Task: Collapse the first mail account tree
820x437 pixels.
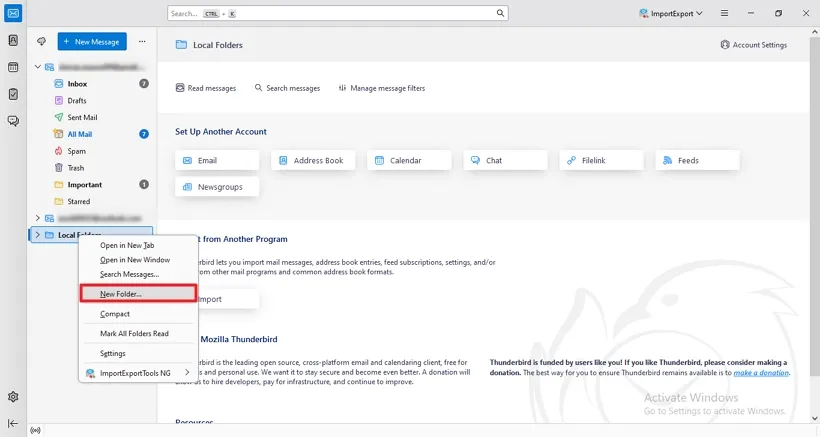Action: coord(38,67)
